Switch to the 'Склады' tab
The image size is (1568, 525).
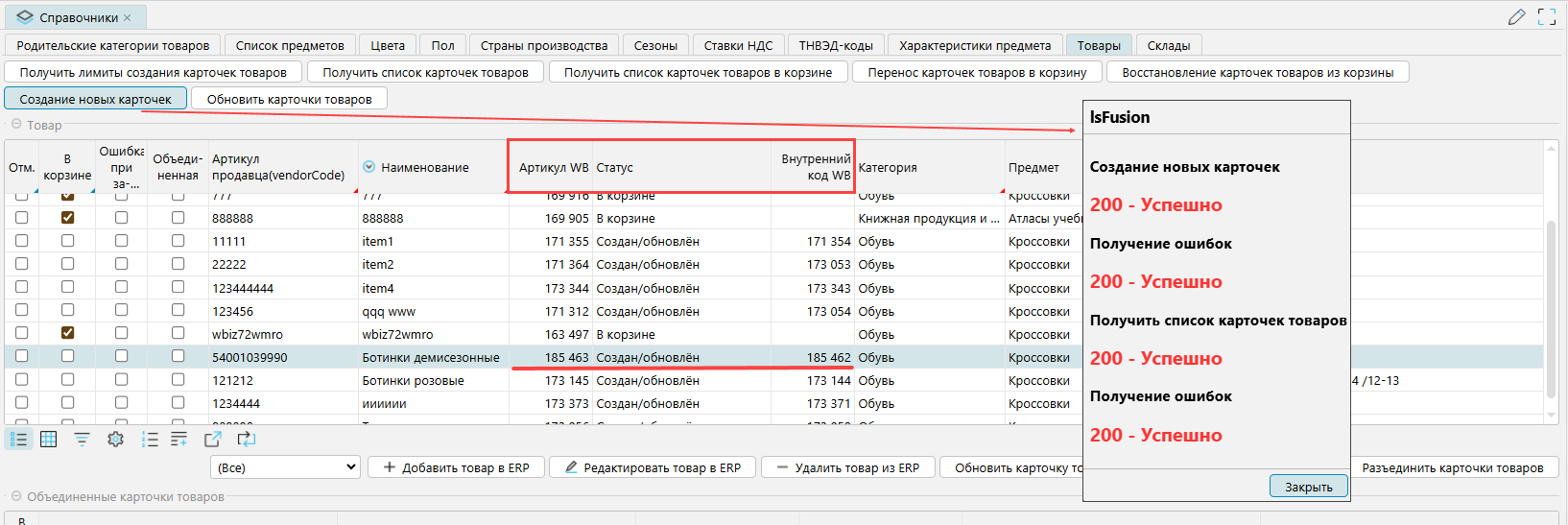[1168, 45]
